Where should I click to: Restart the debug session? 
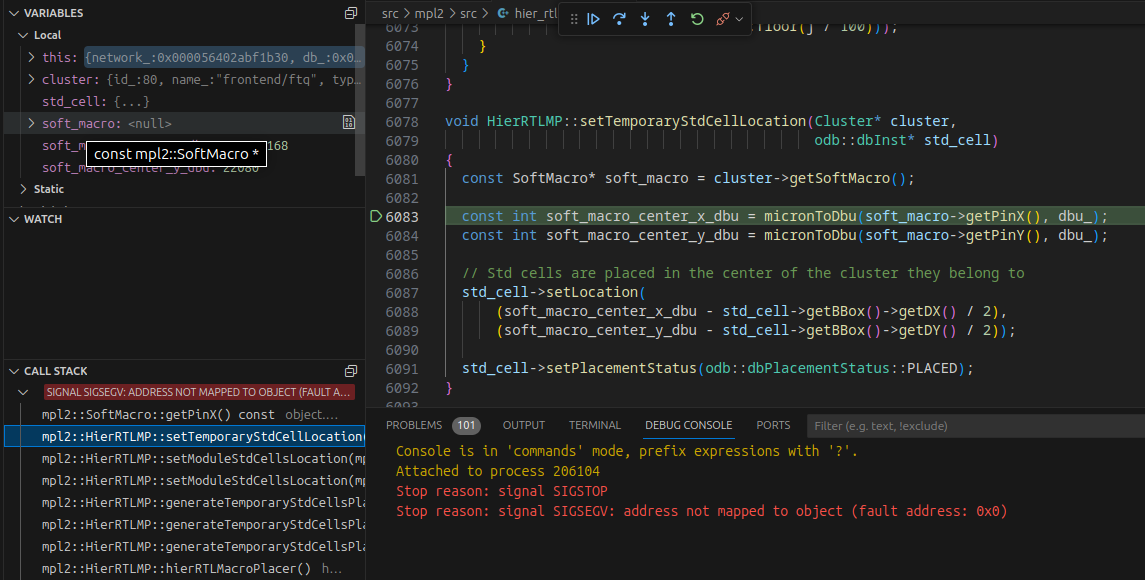coord(697,18)
